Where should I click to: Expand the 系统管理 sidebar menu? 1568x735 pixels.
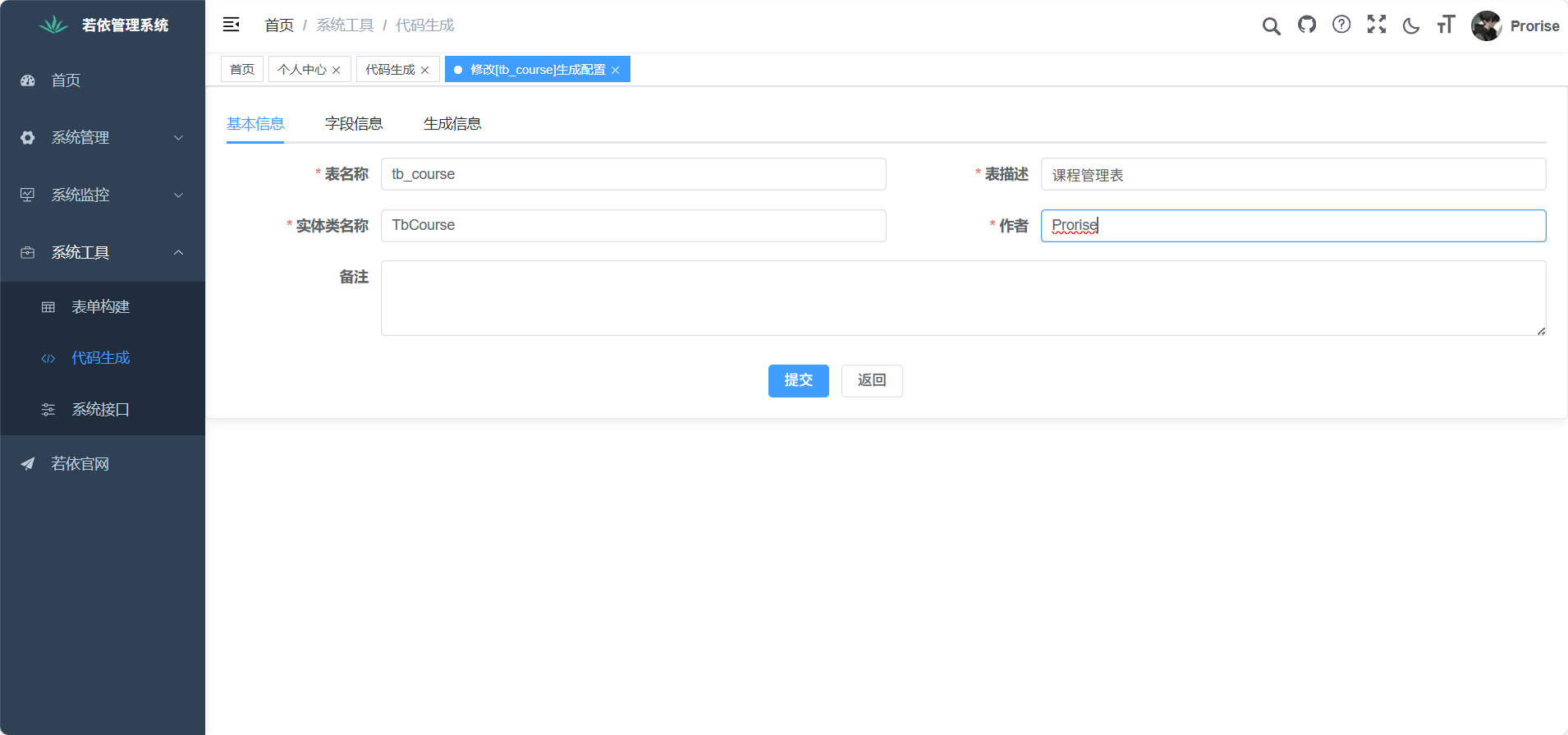tap(103, 138)
